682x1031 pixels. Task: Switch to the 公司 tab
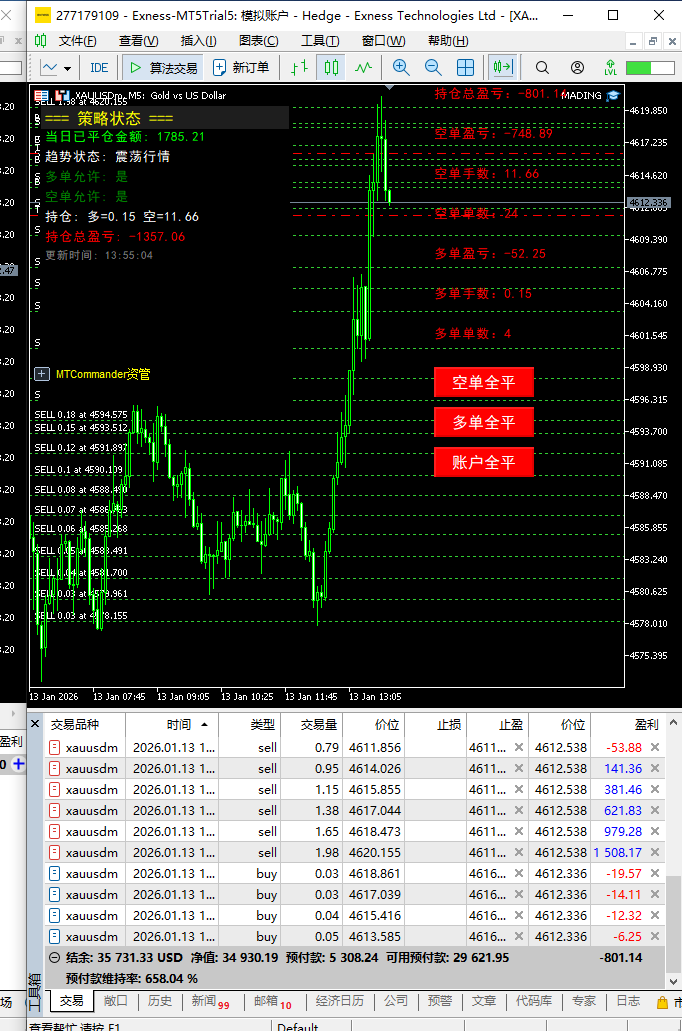pyautogui.click(x=396, y=1001)
